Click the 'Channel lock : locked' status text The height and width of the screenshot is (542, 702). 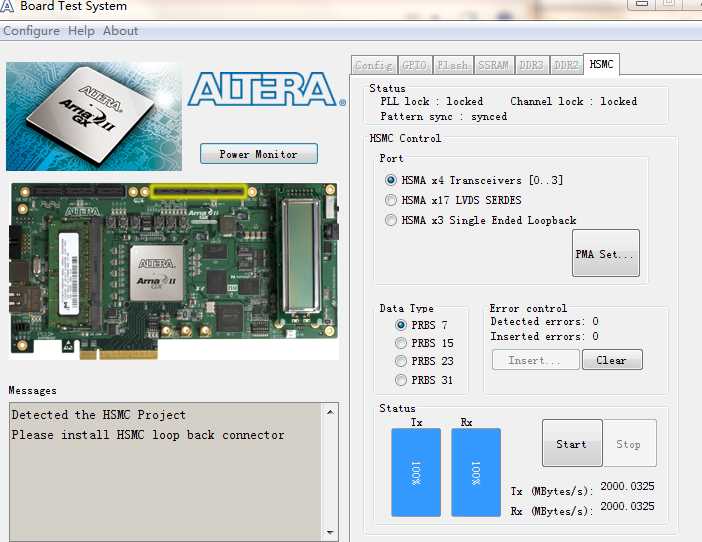pos(574,101)
